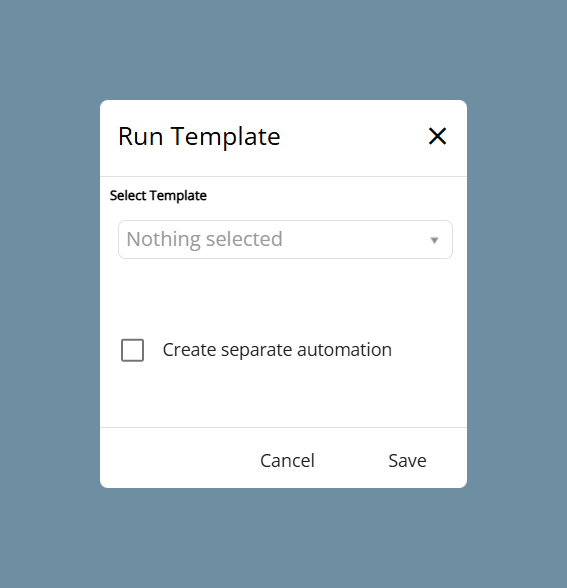Click the Select Template label
This screenshot has height=588, width=567.
[158, 195]
